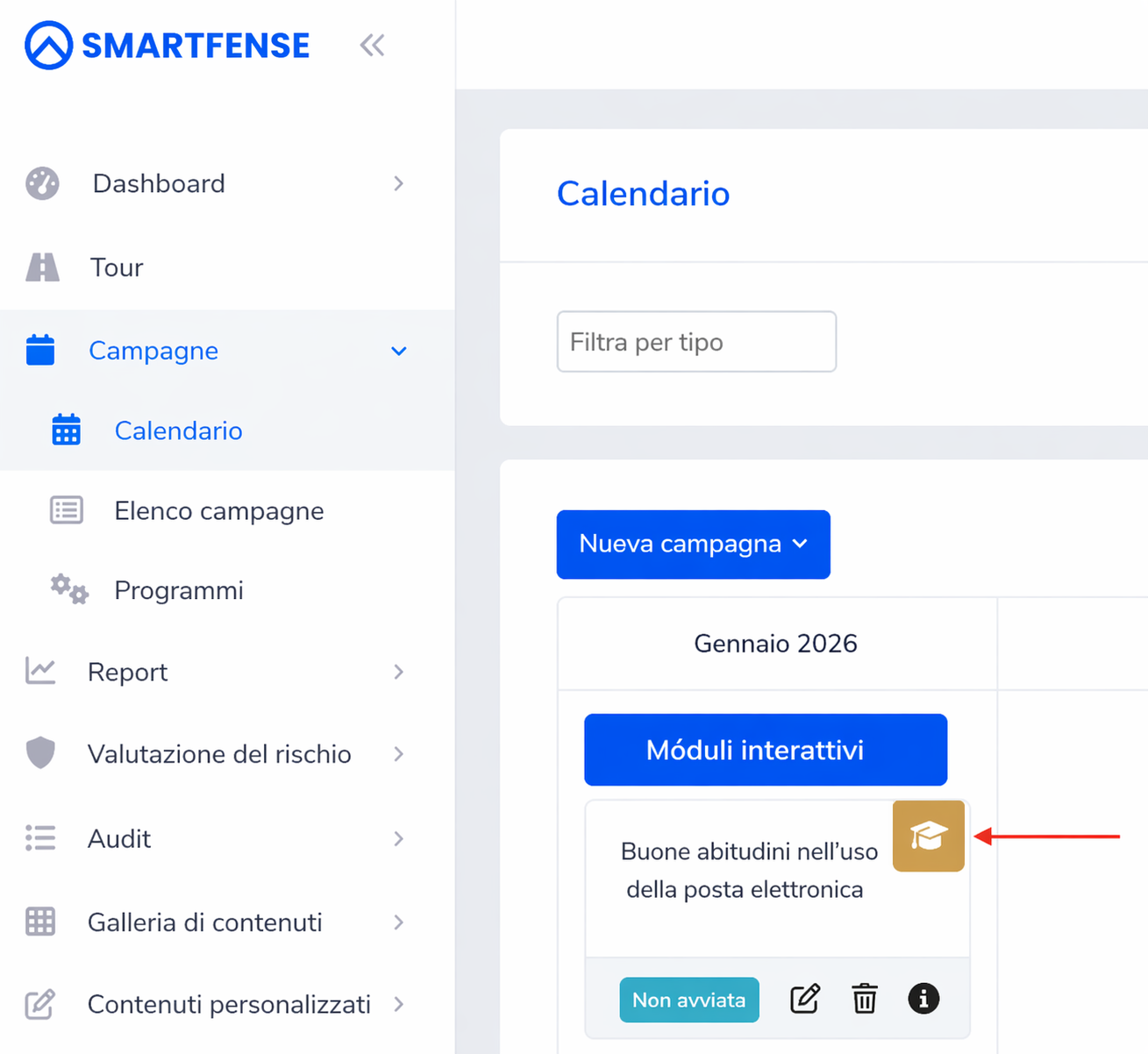Expand the Report submenu arrow
The image size is (1148, 1054).
coord(399,672)
